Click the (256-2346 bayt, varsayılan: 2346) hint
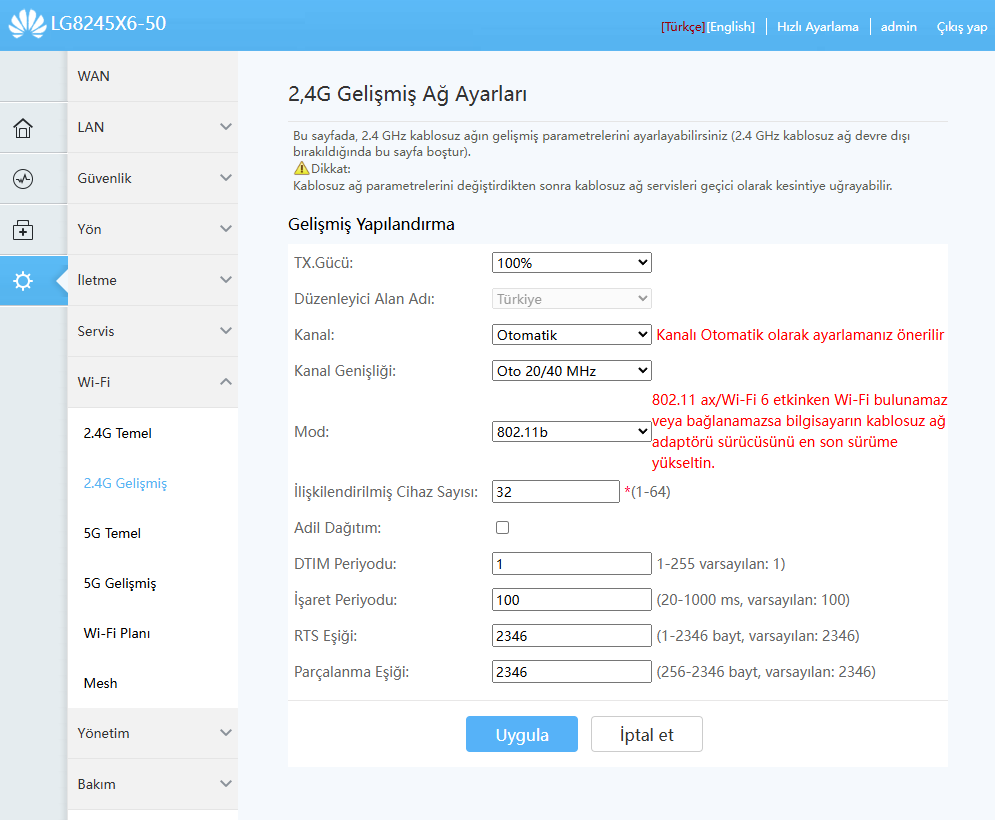Screen dimensions: 995x820 (x=766, y=672)
